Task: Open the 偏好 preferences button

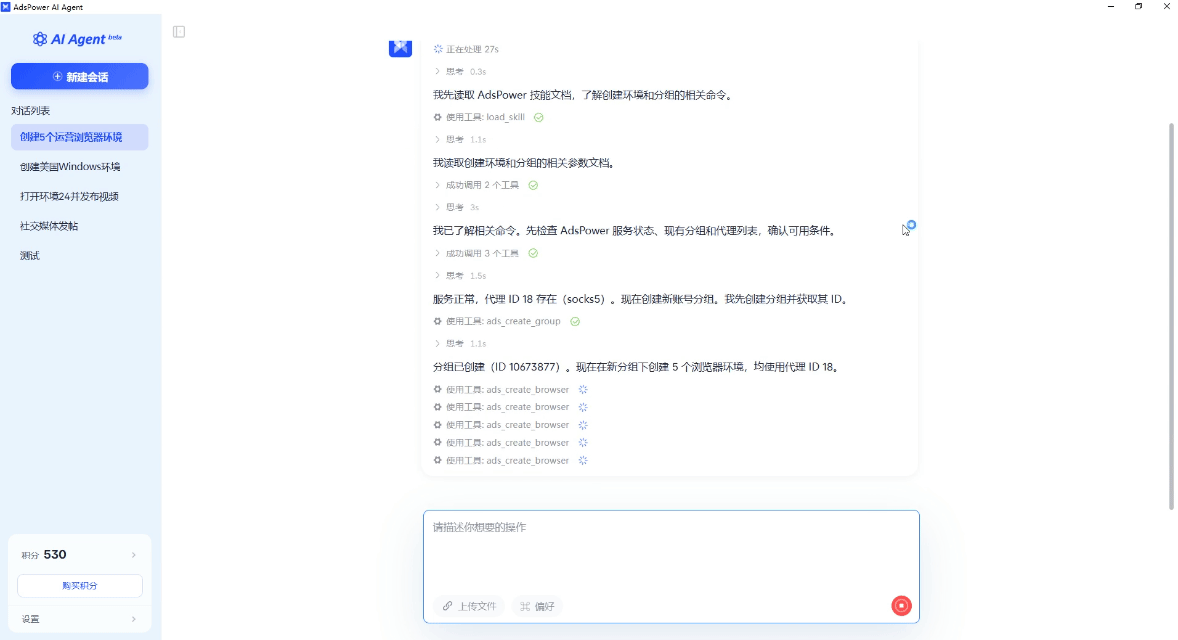Action: tap(538, 606)
